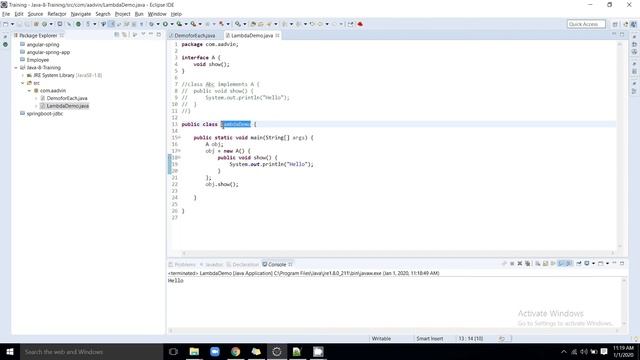Viewport: 640px width, 360px height.
Task: Open Windows Start menu
Action: (x=9, y=351)
